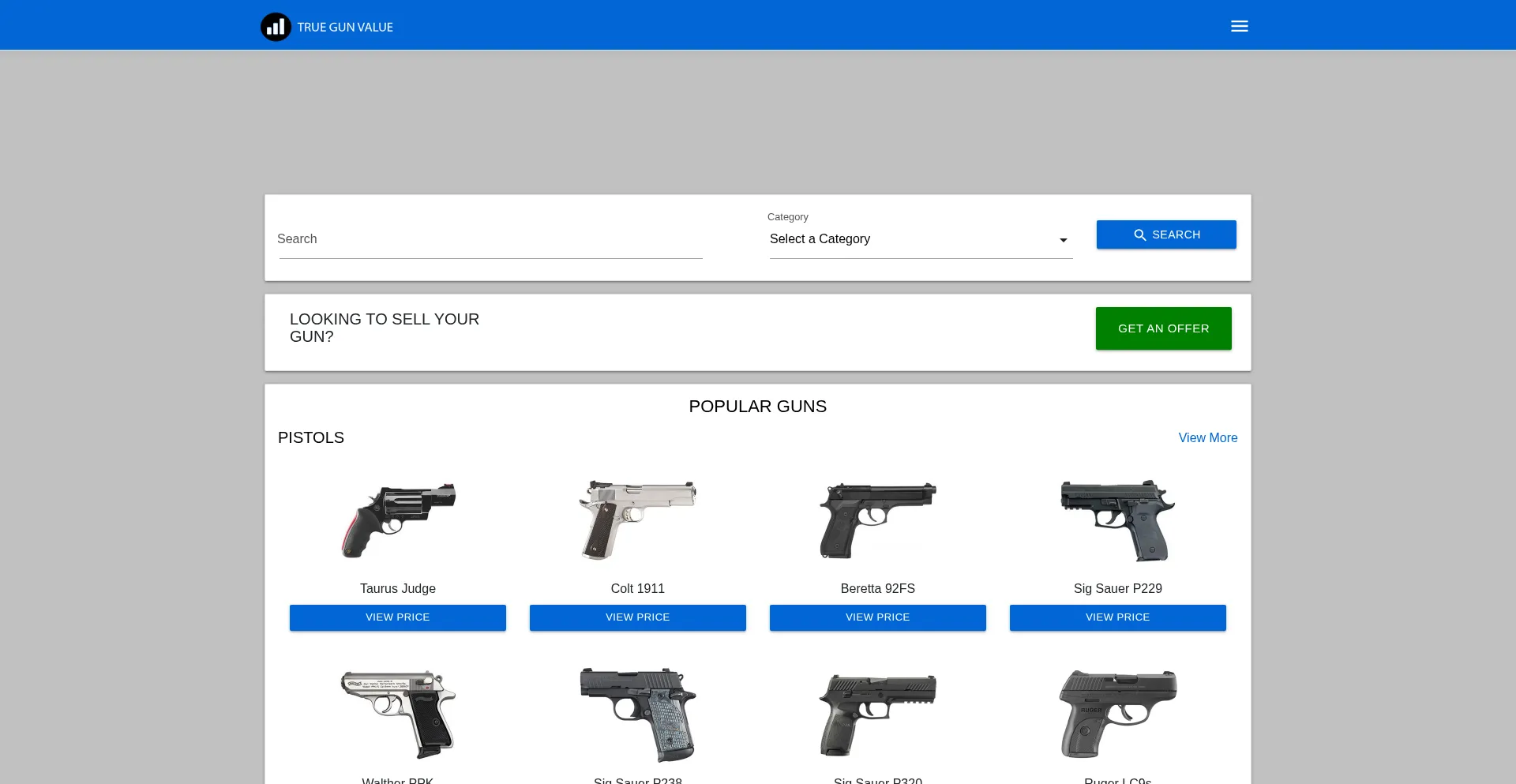This screenshot has height=784, width=1516.
Task: Click the Colt 1911 pistol image
Action: click(x=638, y=520)
